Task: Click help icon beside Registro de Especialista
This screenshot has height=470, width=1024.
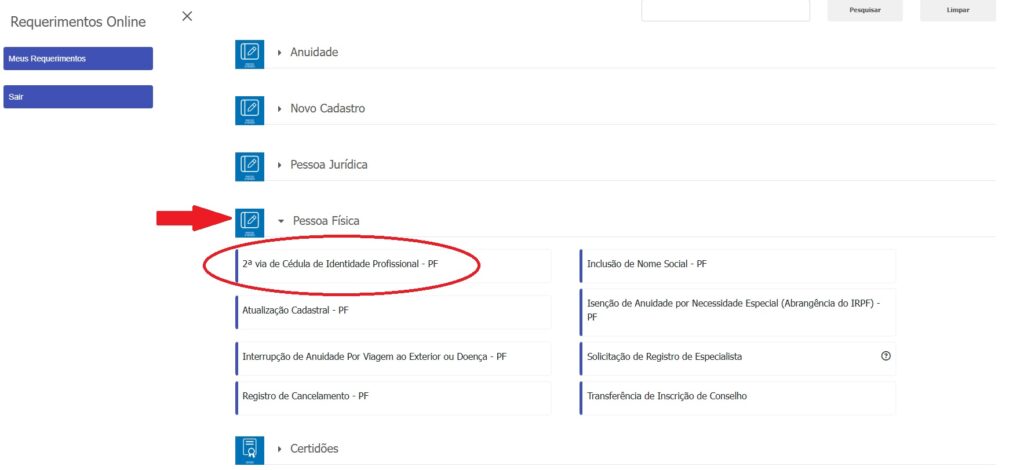Action: point(885,356)
